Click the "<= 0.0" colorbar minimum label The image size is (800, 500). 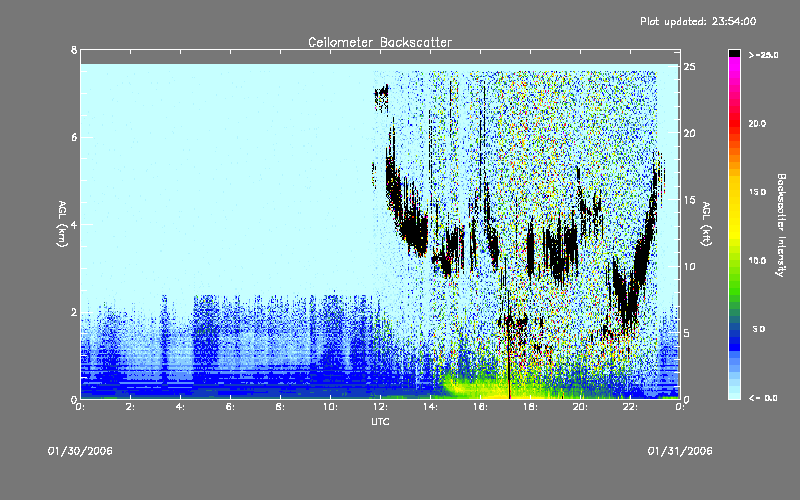pos(763,398)
